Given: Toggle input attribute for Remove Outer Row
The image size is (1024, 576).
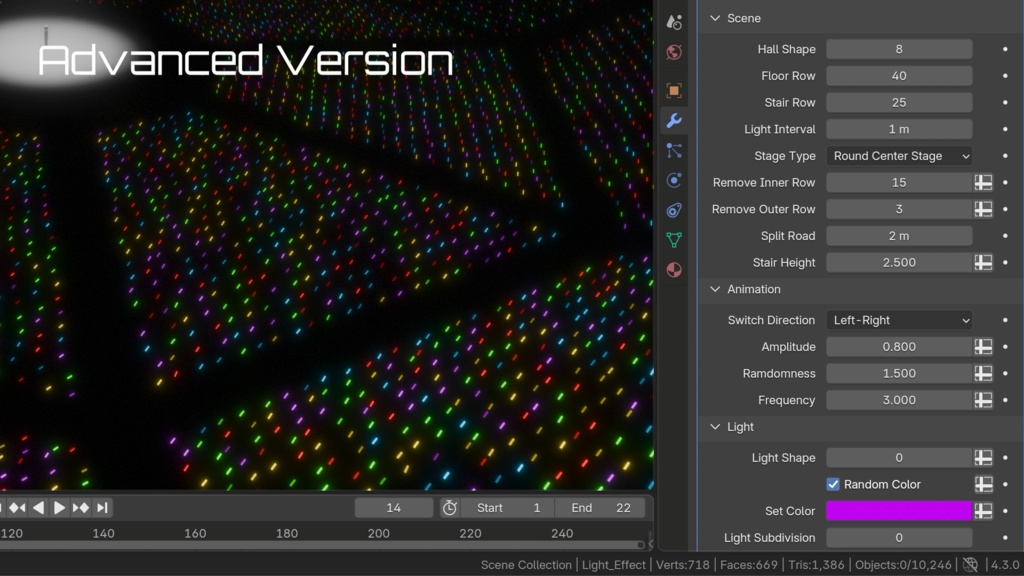Looking at the screenshot, I should pyautogui.click(x=984, y=209).
